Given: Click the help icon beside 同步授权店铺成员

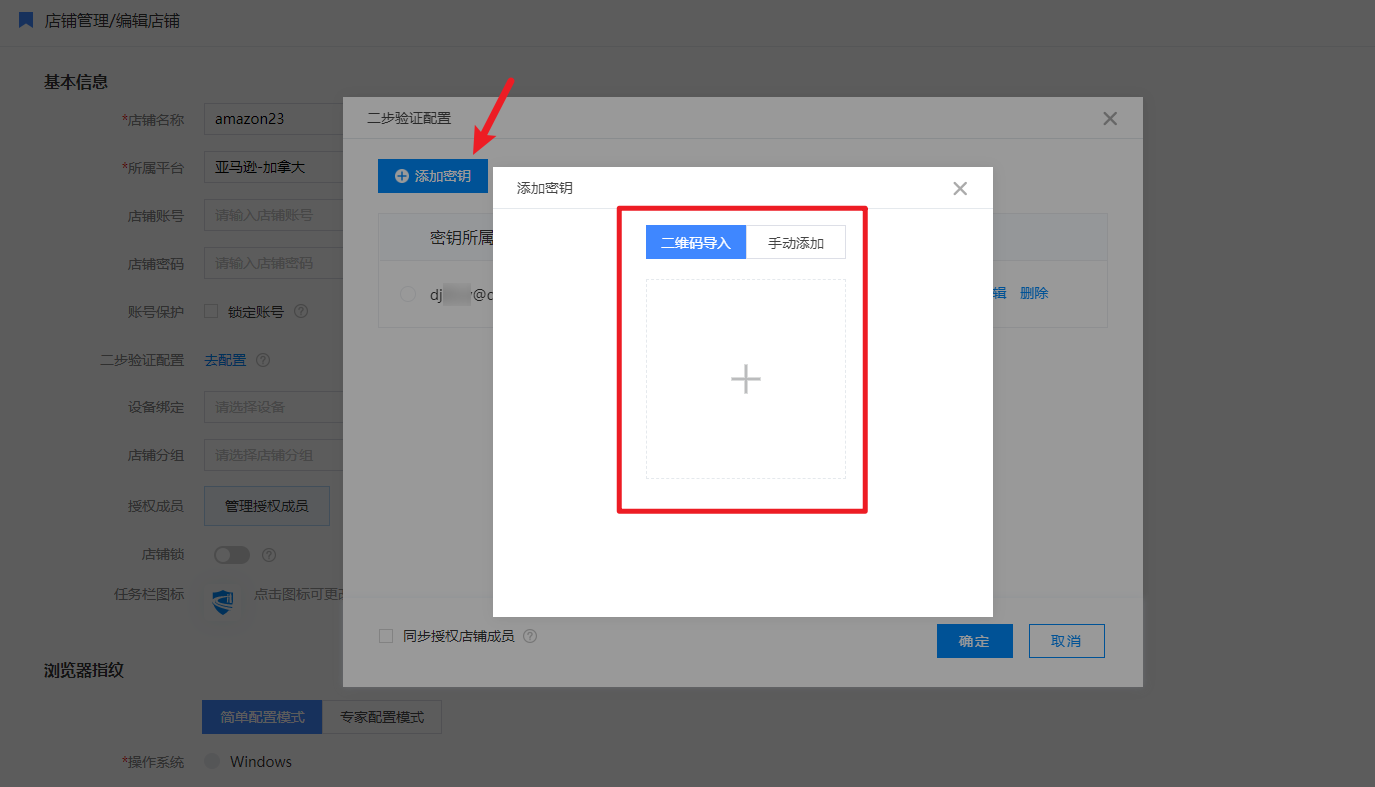Looking at the screenshot, I should pos(530,636).
